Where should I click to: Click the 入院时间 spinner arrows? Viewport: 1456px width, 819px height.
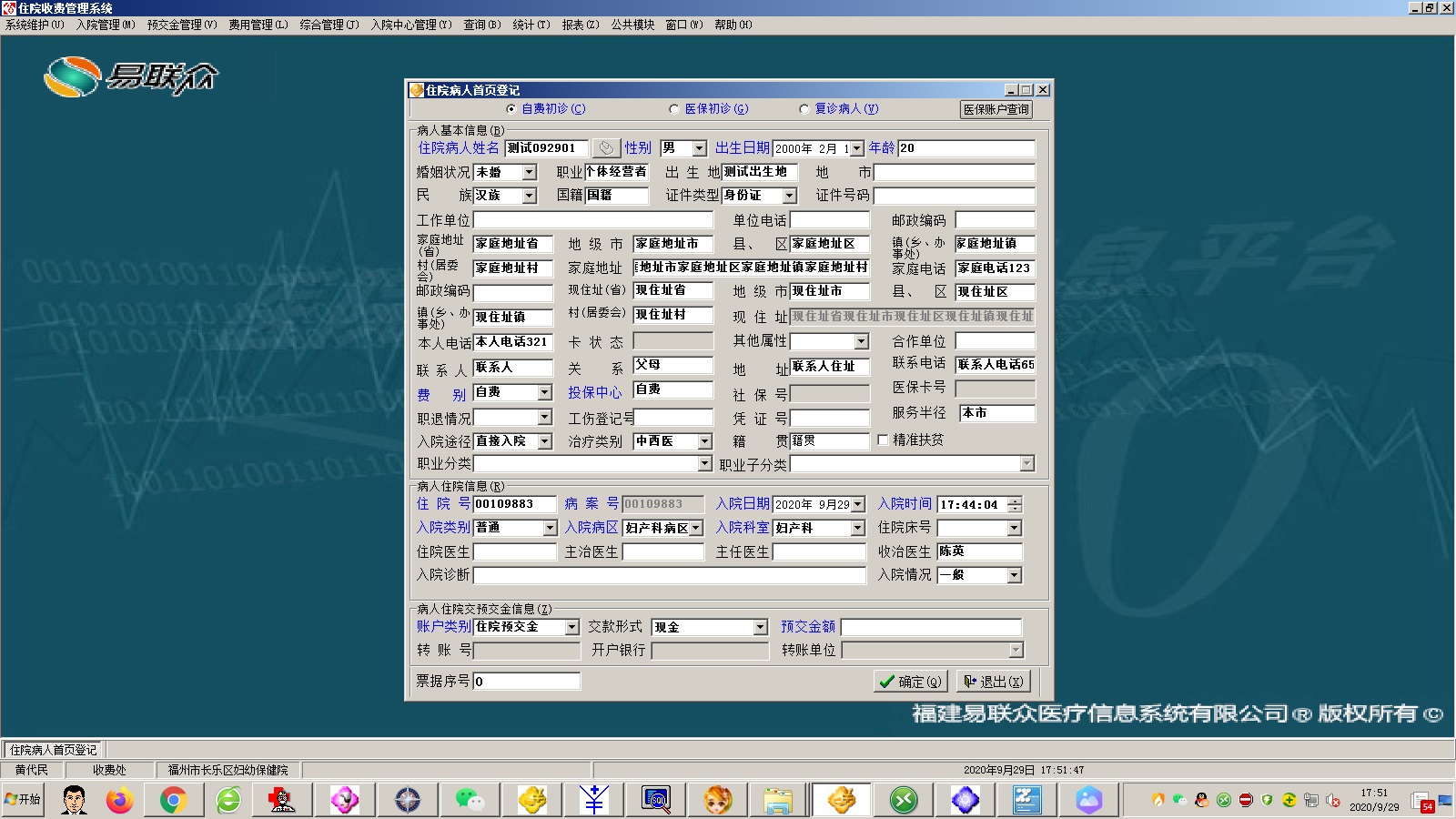point(1015,504)
